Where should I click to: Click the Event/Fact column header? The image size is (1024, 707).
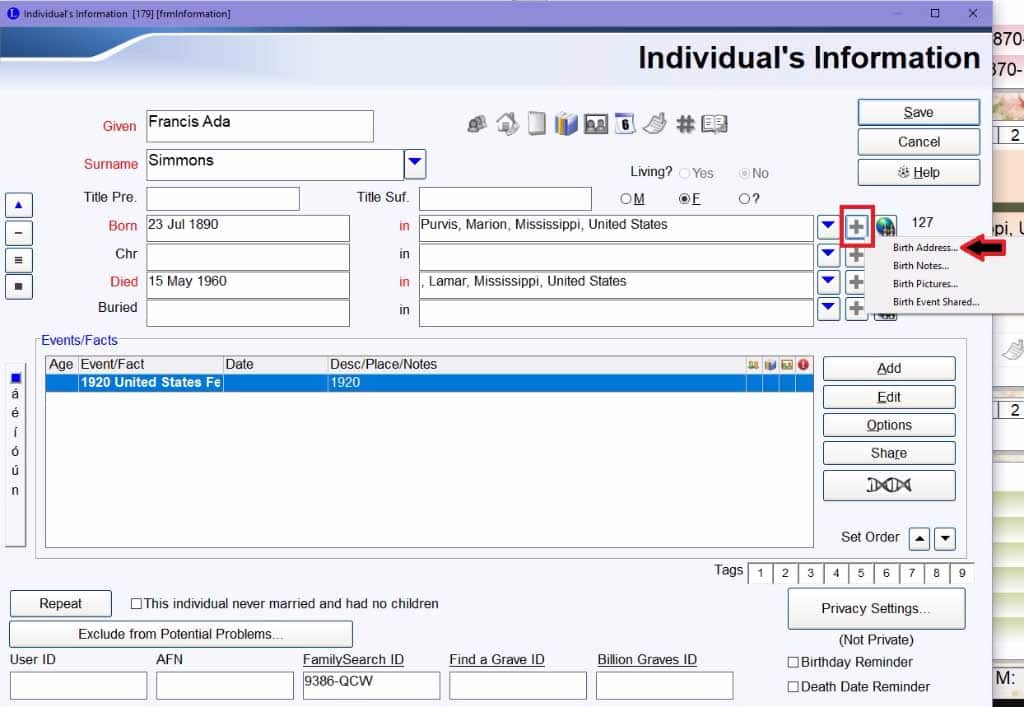[151, 364]
